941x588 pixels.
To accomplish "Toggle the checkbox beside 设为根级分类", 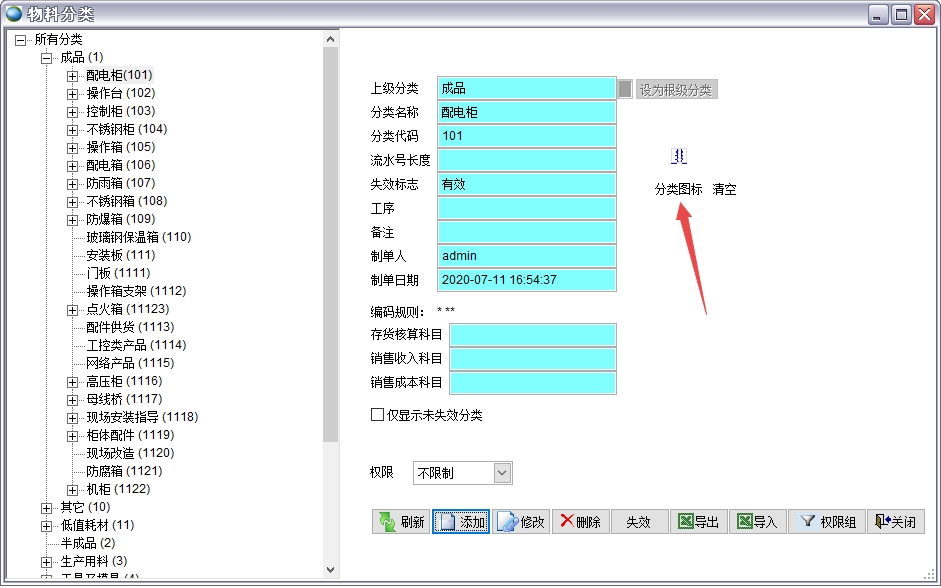I will click(x=625, y=89).
